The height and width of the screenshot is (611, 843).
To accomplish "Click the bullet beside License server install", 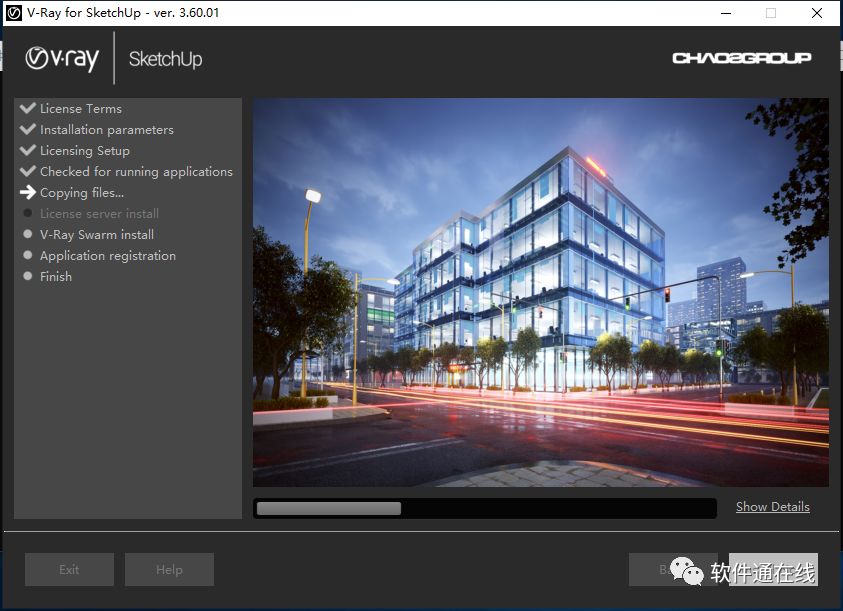I will (x=28, y=213).
